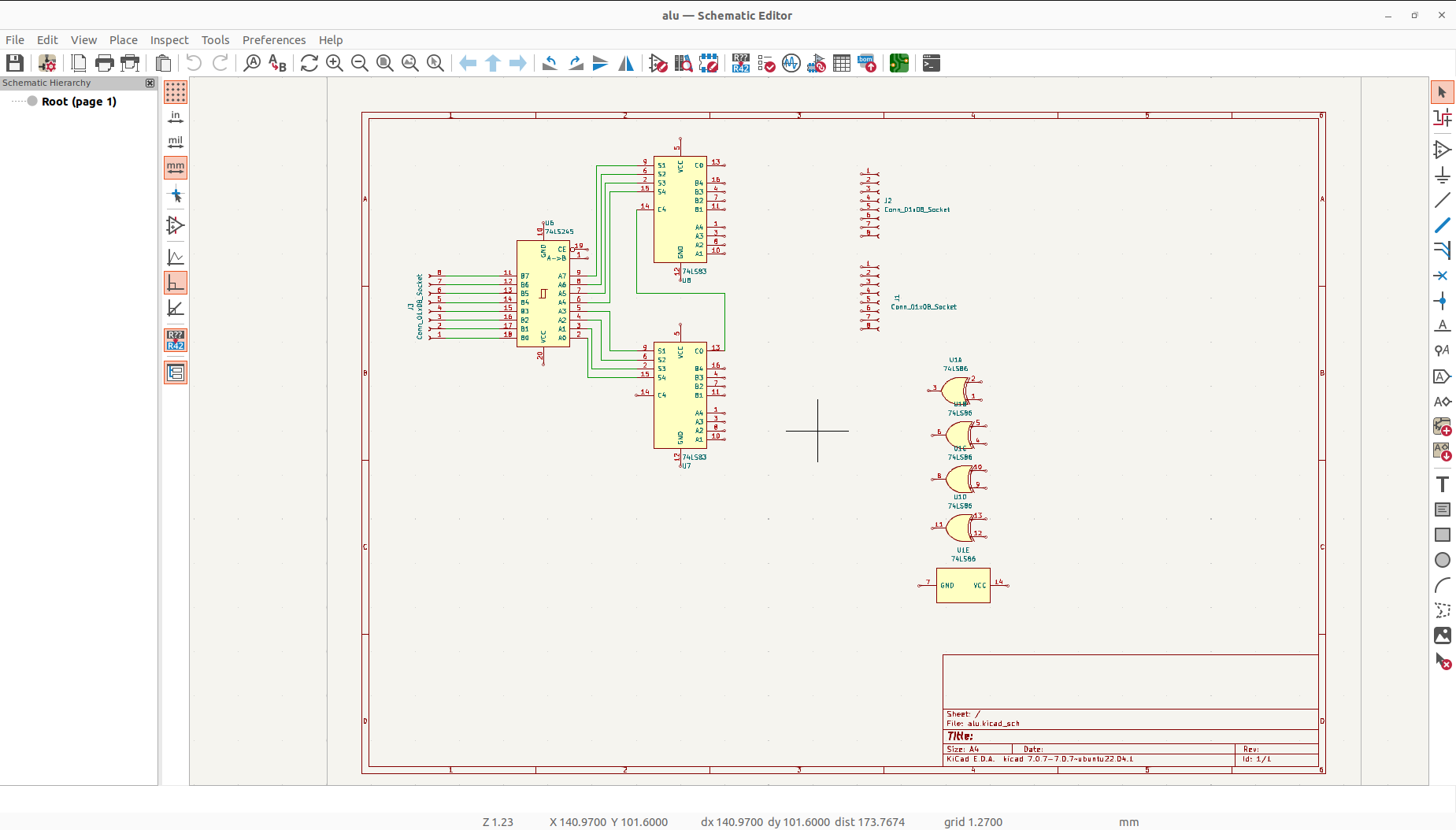Click the Save icon in the toolbar

click(x=15, y=63)
